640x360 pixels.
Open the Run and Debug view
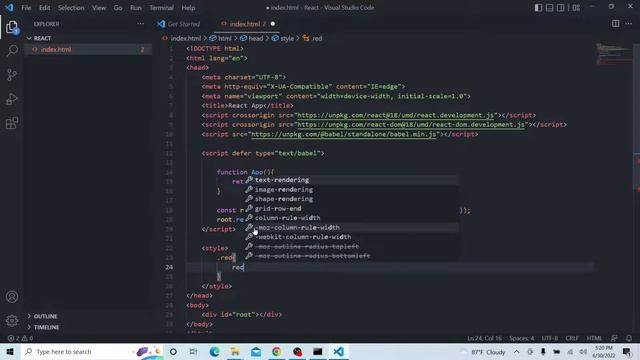[12, 99]
